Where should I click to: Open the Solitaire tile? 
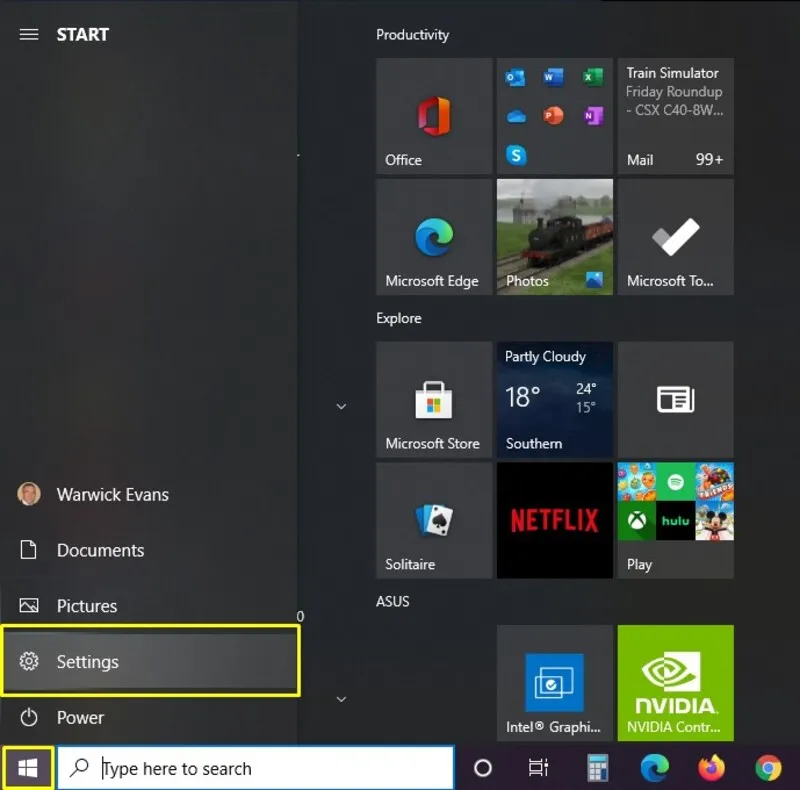[434, 521]
